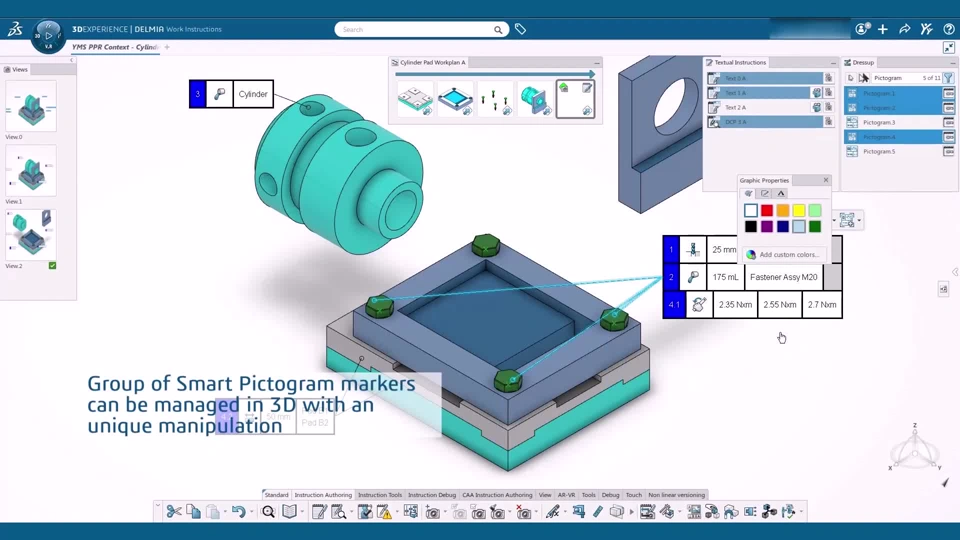
Task: Open the dropdown next to the warning note icon
Action: 397,512
